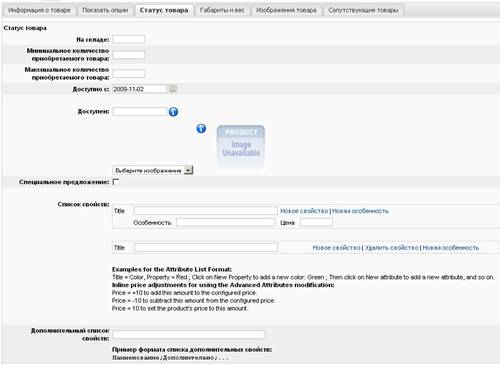500x365 pixels.
Task: Open the Сопутствующие товары tab
Action: coord(363,10)
